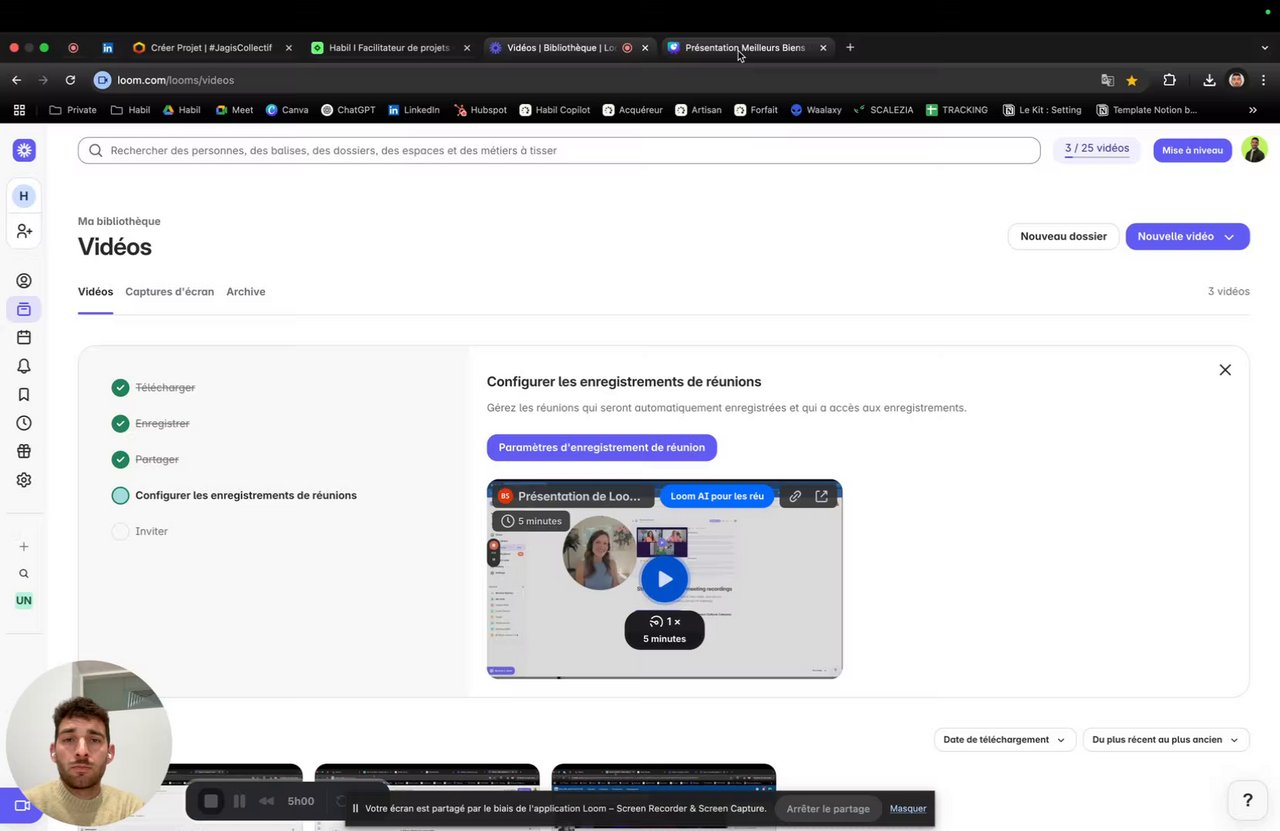Click the 3 / 25 vidéos usage indicator
This screenshot has height=831, width=1280.
tap(1096, 150)
